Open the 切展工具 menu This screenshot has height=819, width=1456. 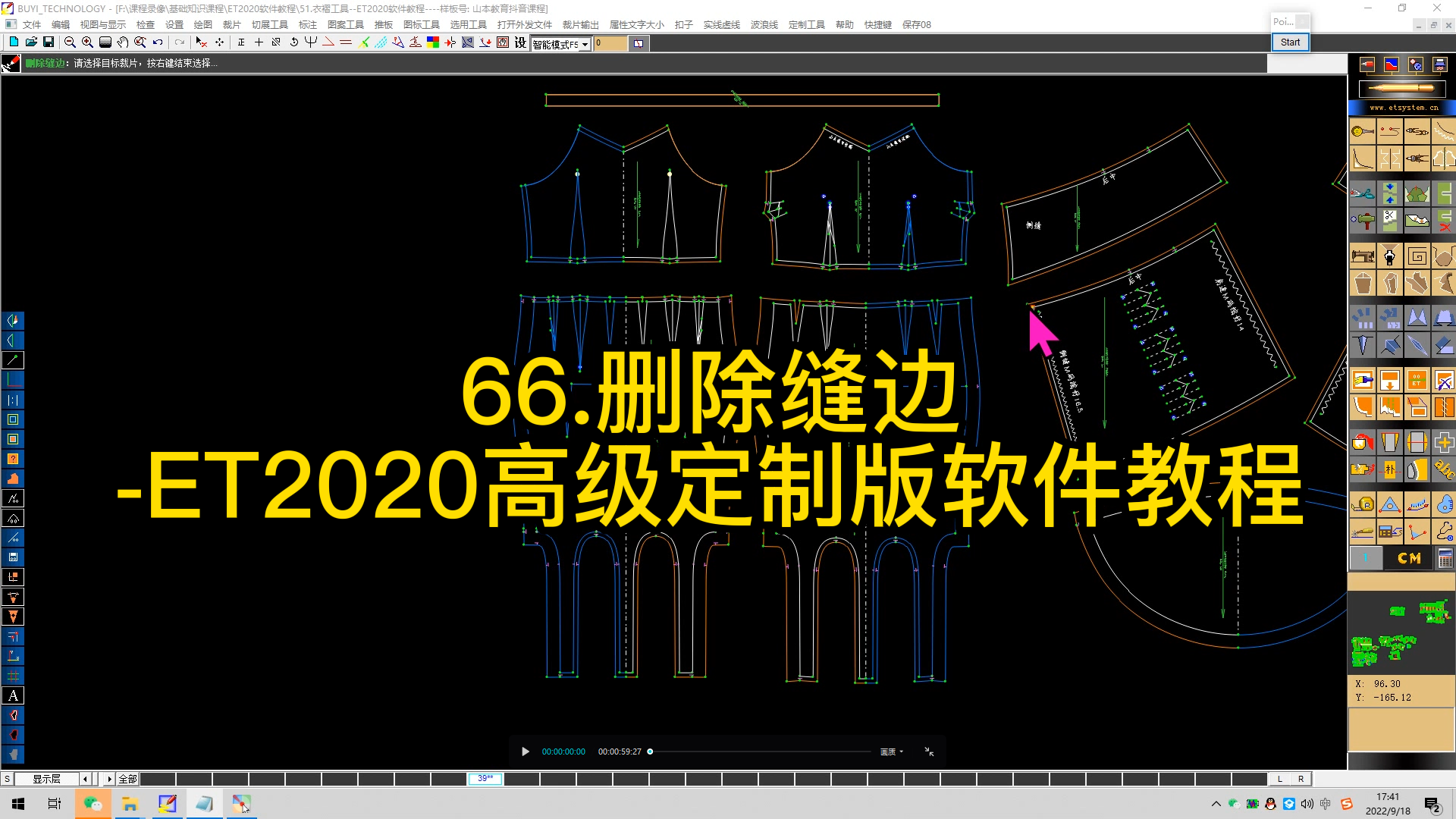point(270,24)
